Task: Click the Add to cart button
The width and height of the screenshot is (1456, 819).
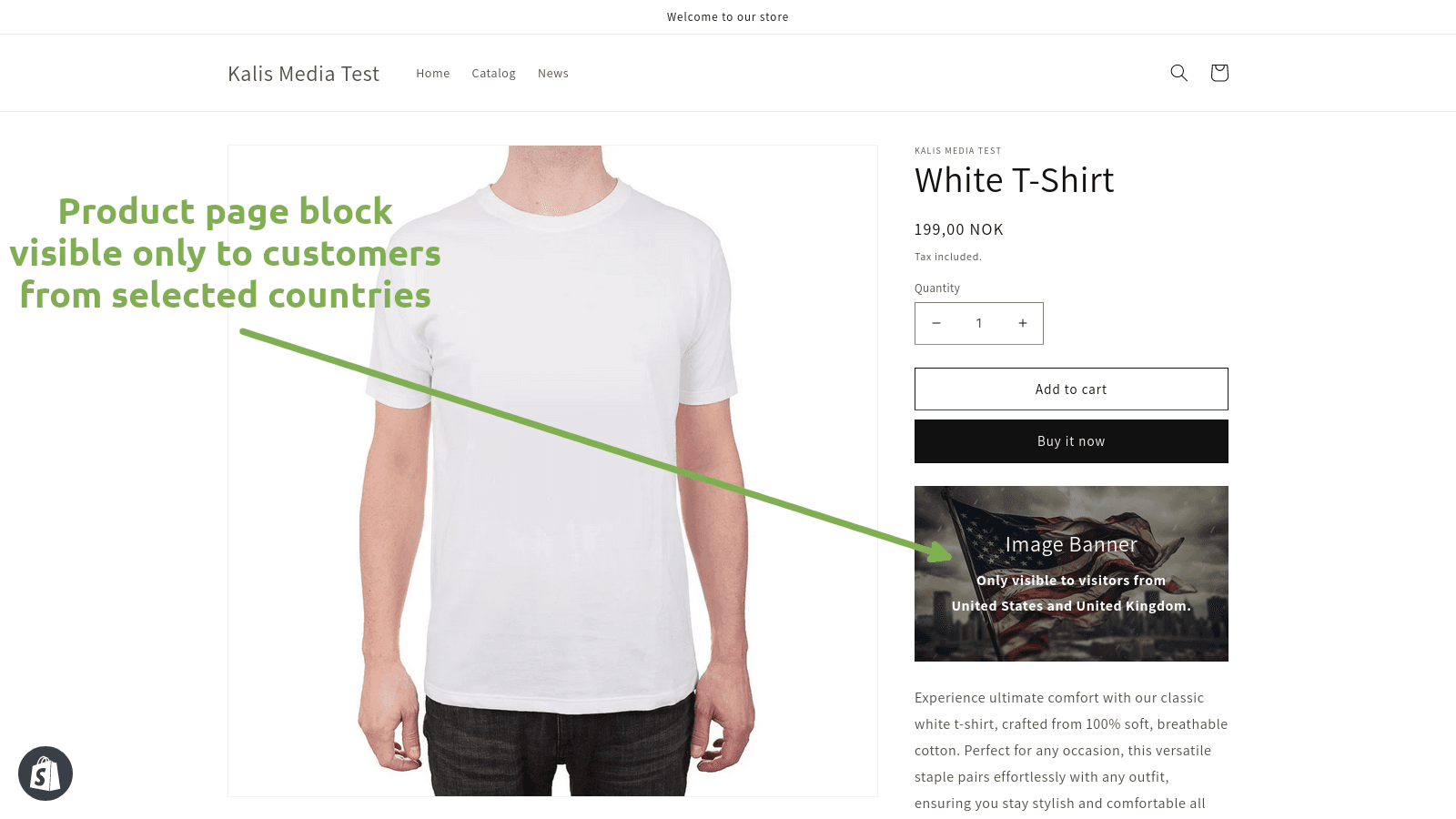Action: (x=1071, y=389)
